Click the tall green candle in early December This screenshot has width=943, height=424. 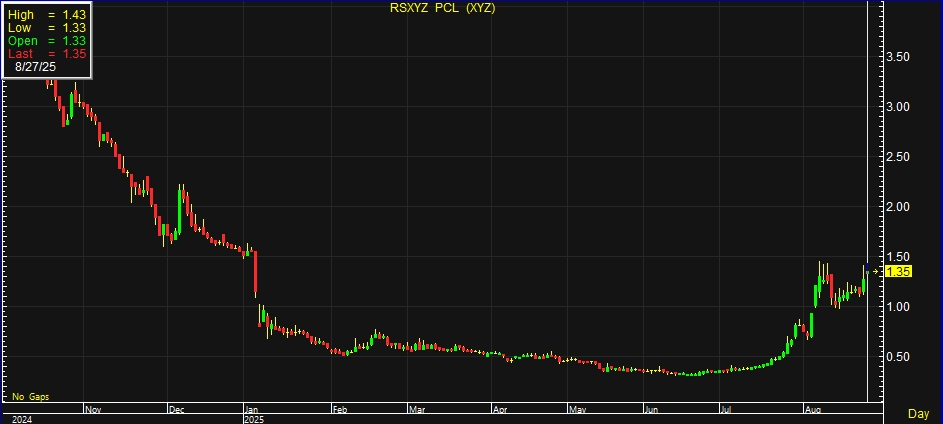coord(180,209)
